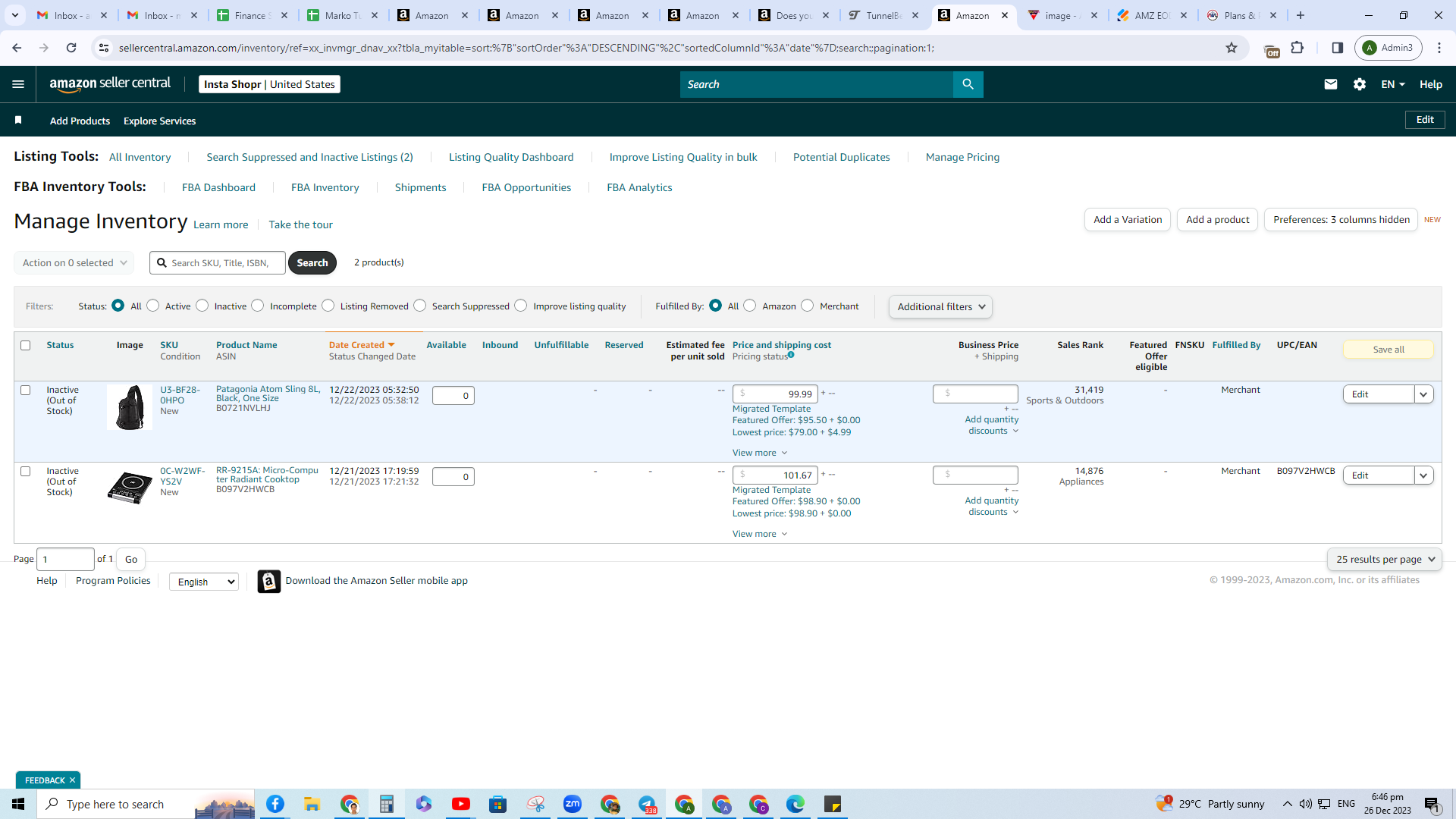The image size is (1456, 819).
Task: Open the messages envelope icon
Action: [x=1330, y=84]
